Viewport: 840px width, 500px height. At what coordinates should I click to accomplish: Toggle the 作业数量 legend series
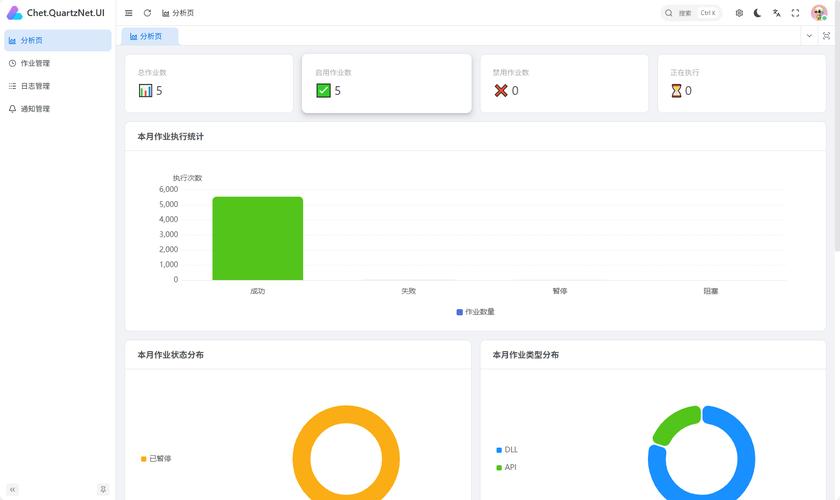(x=476, y=312)
